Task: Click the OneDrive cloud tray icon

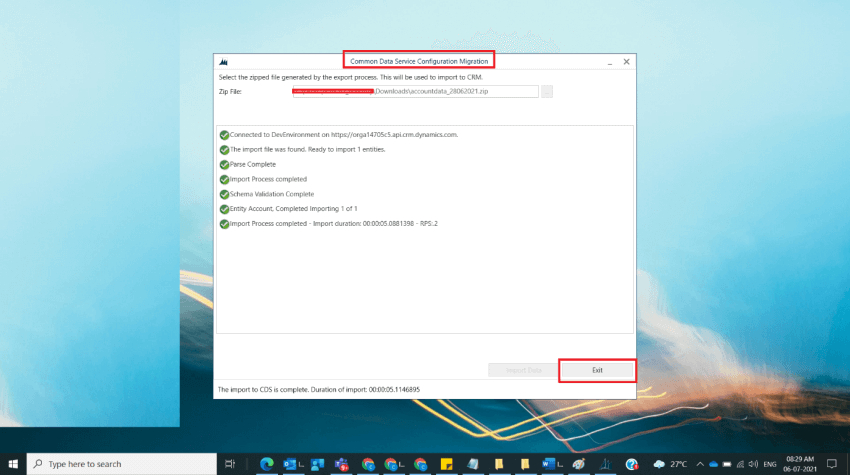Action: (713, 464)
